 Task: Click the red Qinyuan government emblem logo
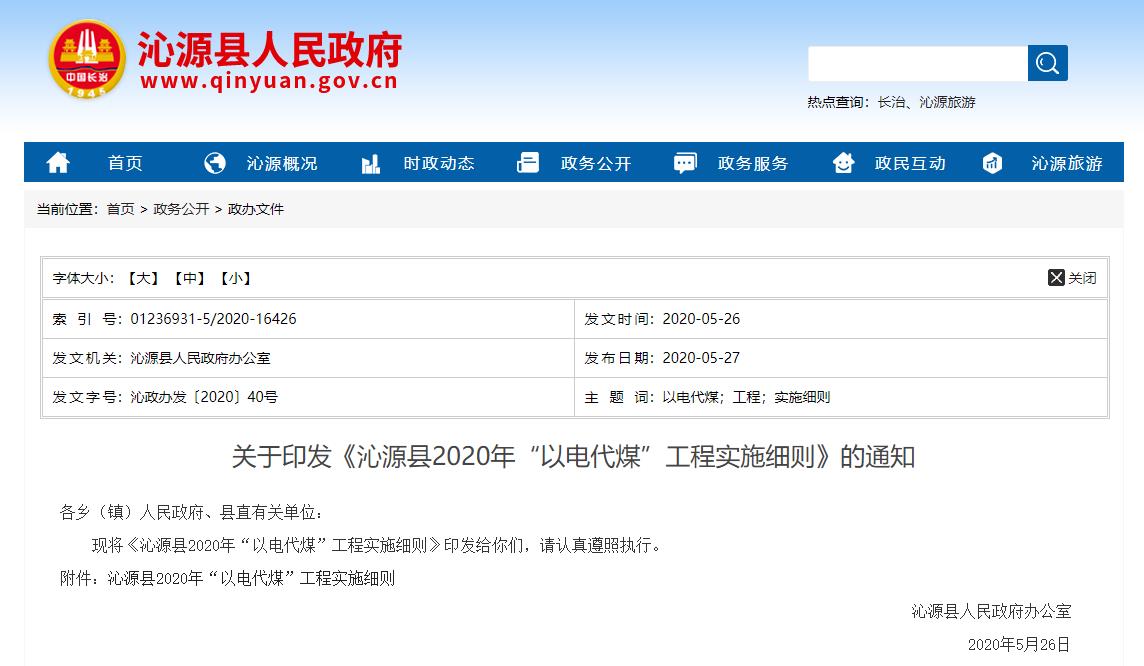pos(87,58)
